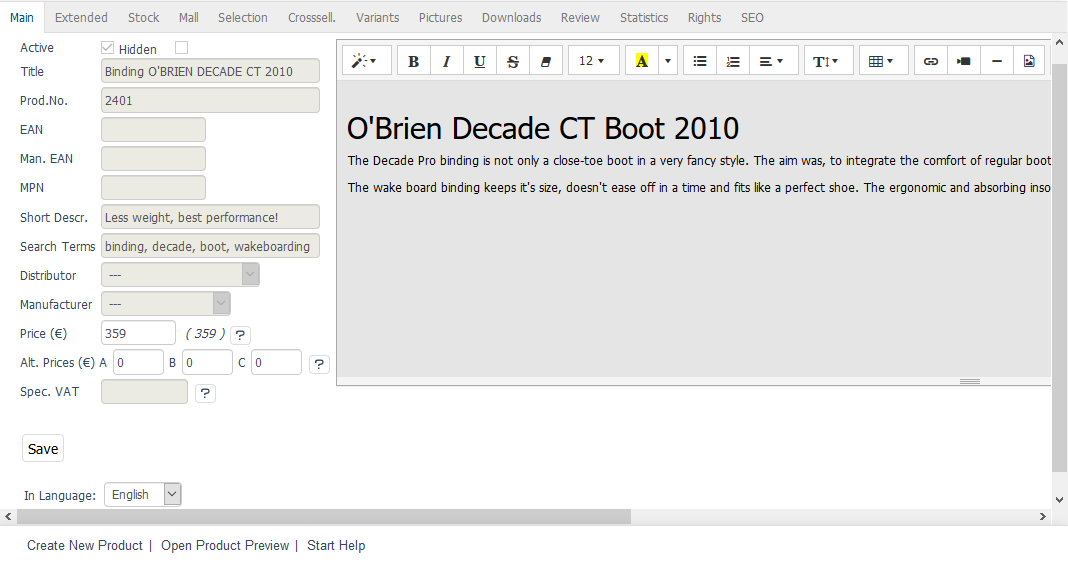Click help icon next to Spec. VAT
Viewport: 1068px width, 564px height.
pos(205,393)
